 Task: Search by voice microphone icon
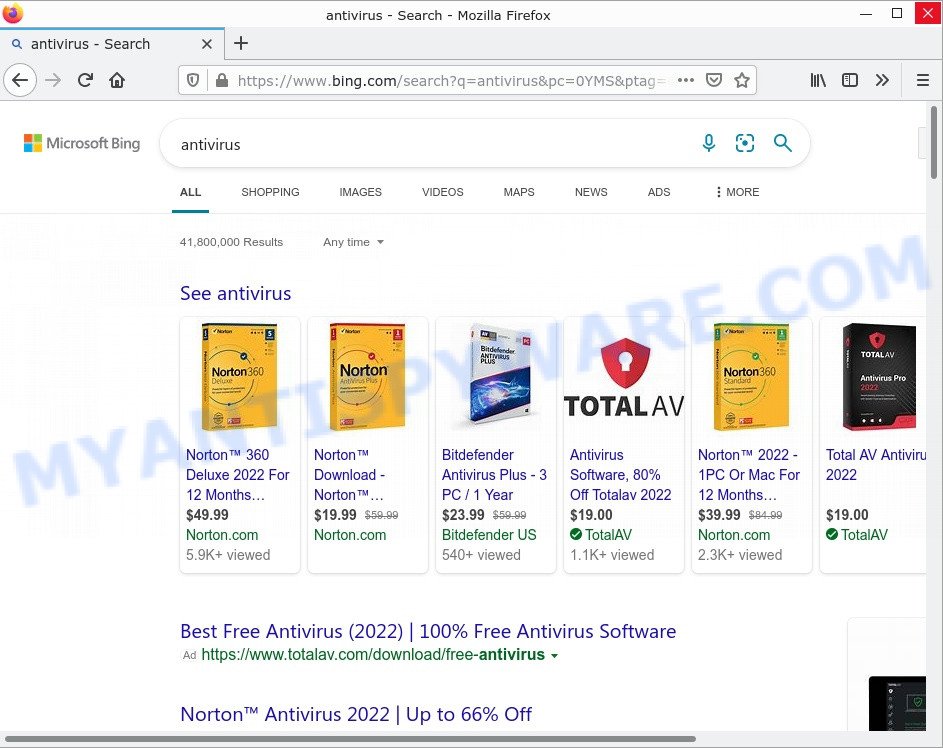(x=709, y=143)
